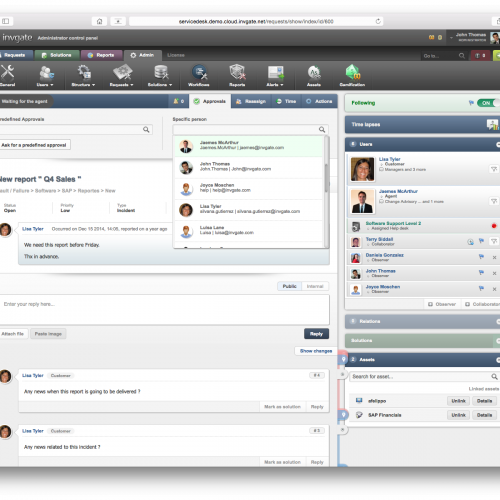Open the Reassign tab
Viewport: 500px width, 500px height.
coord(251,101)
